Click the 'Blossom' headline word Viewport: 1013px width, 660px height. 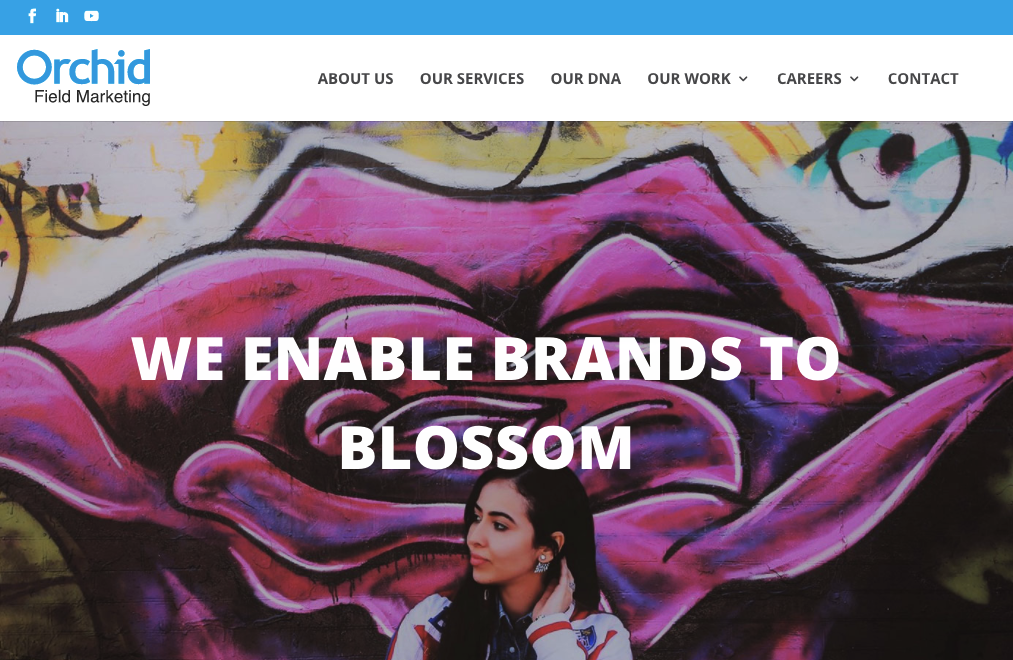pos(486,448)
